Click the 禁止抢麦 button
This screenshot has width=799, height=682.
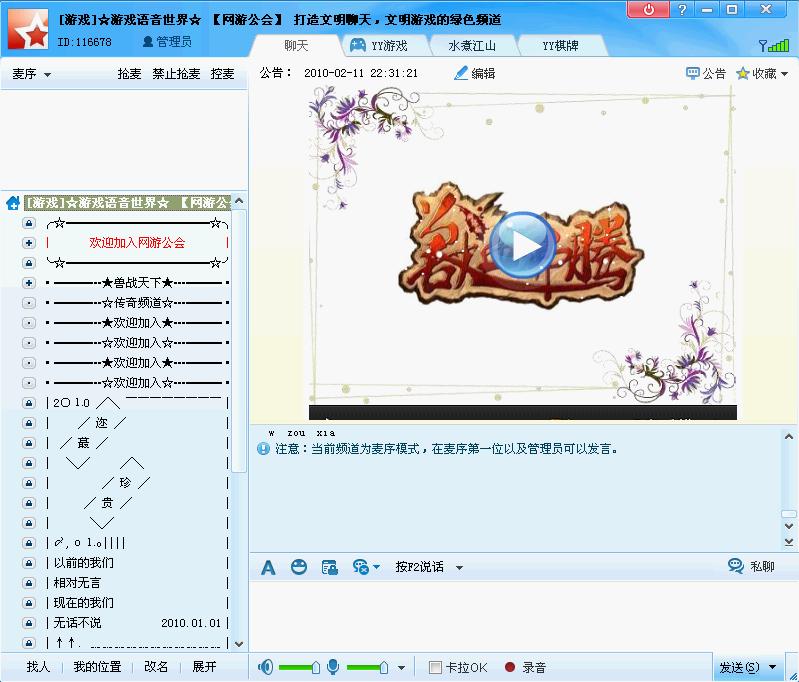pos(176,74)
